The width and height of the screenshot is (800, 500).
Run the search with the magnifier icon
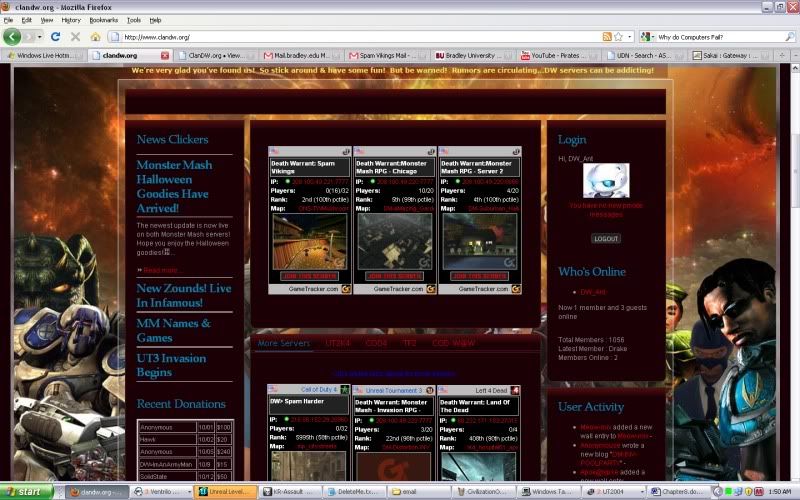click(790, 37)
